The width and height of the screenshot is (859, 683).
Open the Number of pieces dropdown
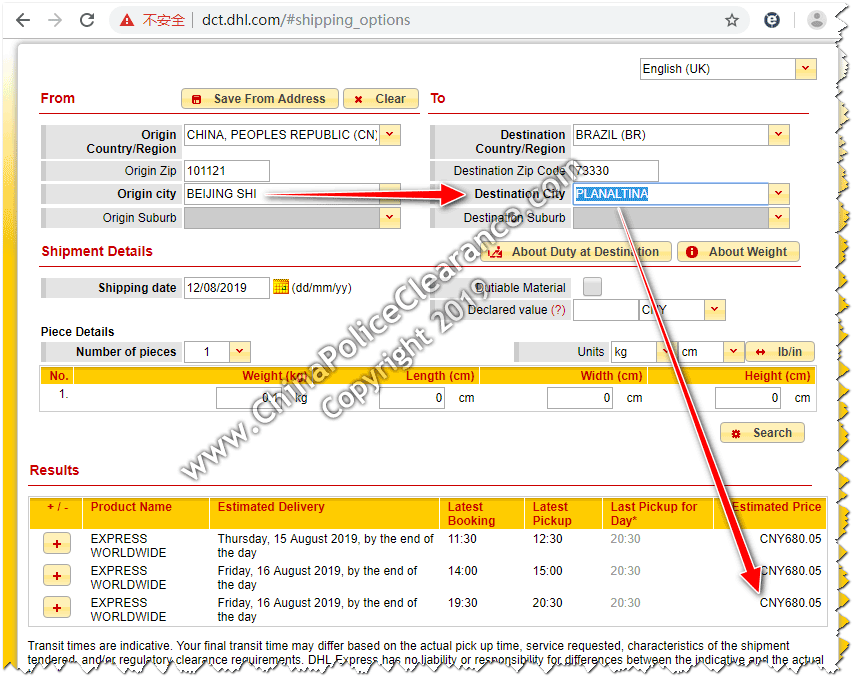239,352
